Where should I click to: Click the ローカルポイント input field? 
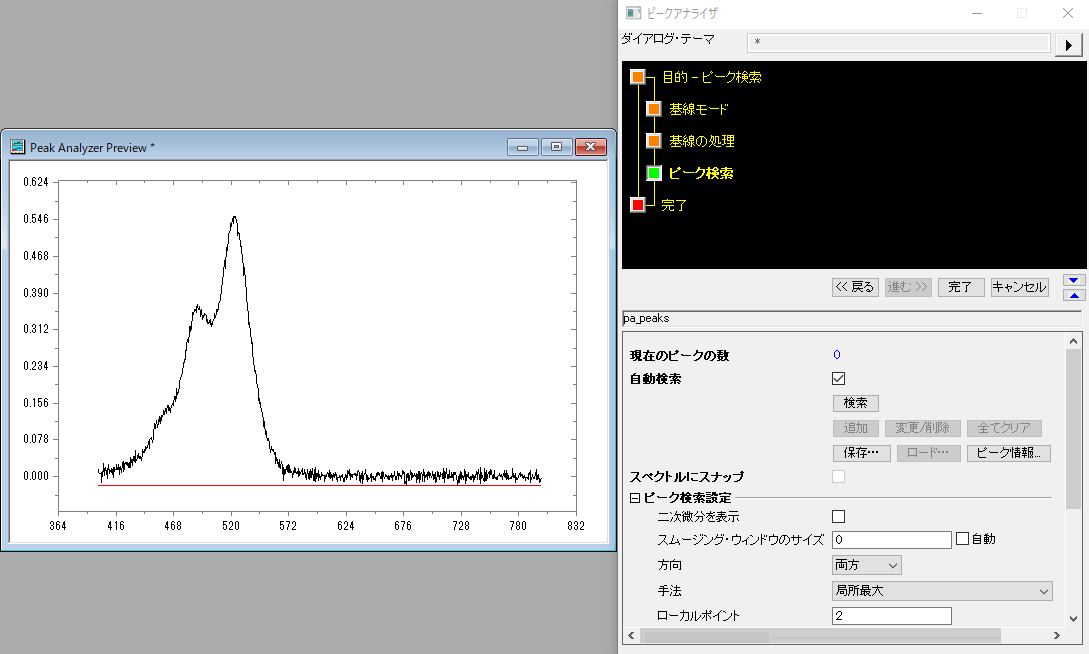point(891,616)
